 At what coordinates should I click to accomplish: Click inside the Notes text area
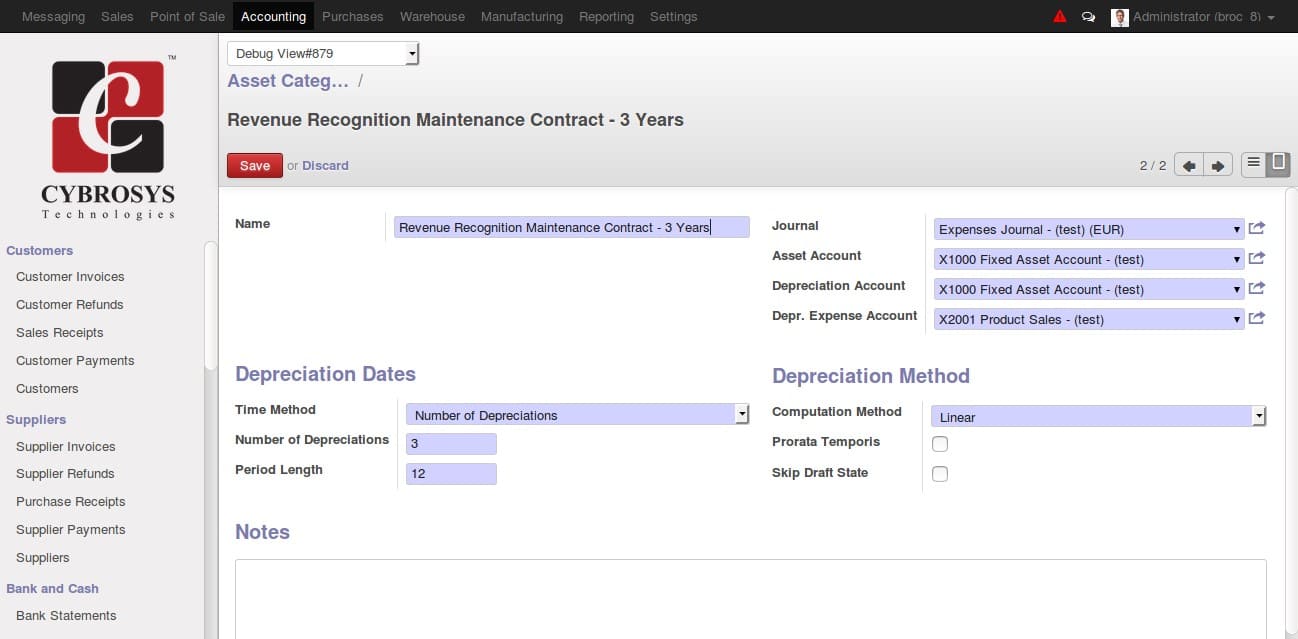[x=750, y=599]
